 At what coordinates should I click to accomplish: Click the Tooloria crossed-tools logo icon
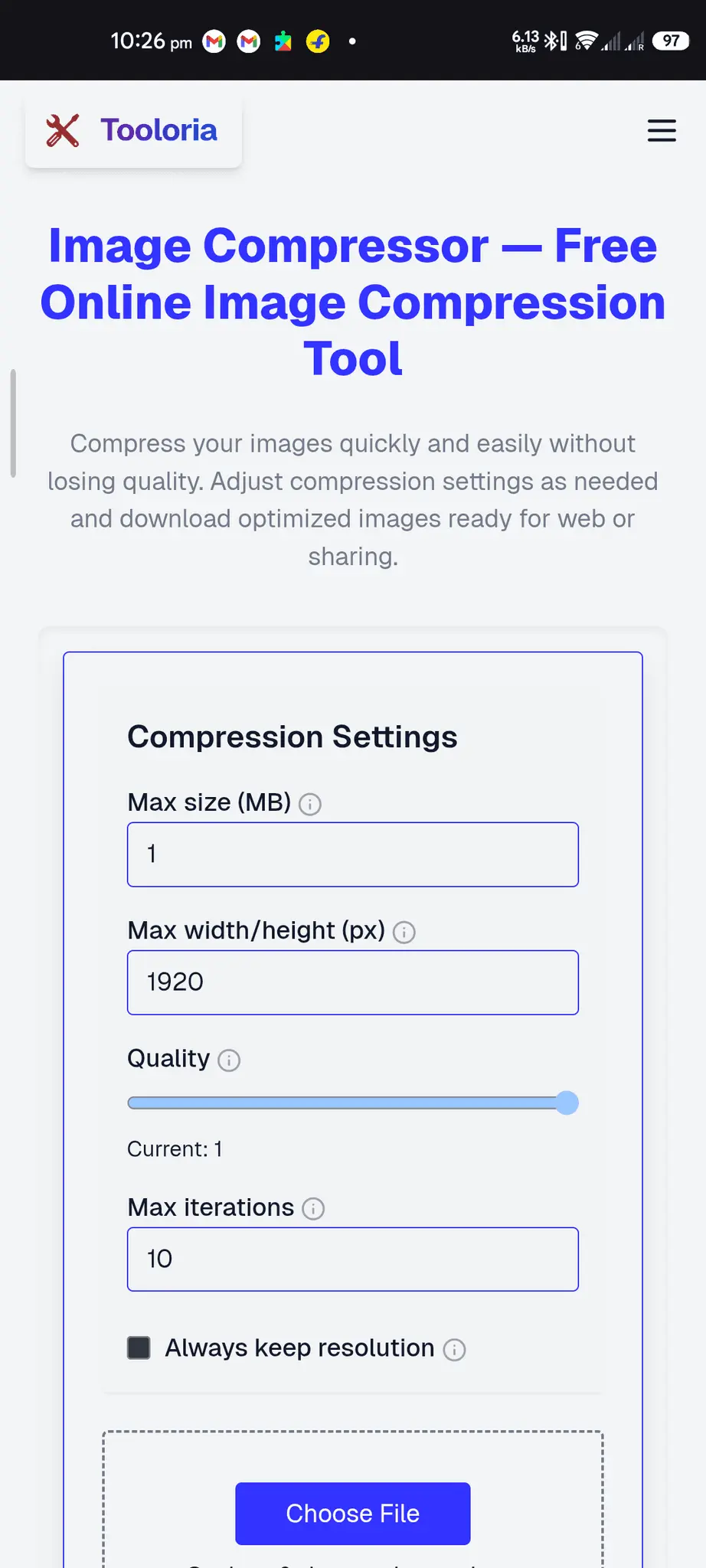point(63,130)
